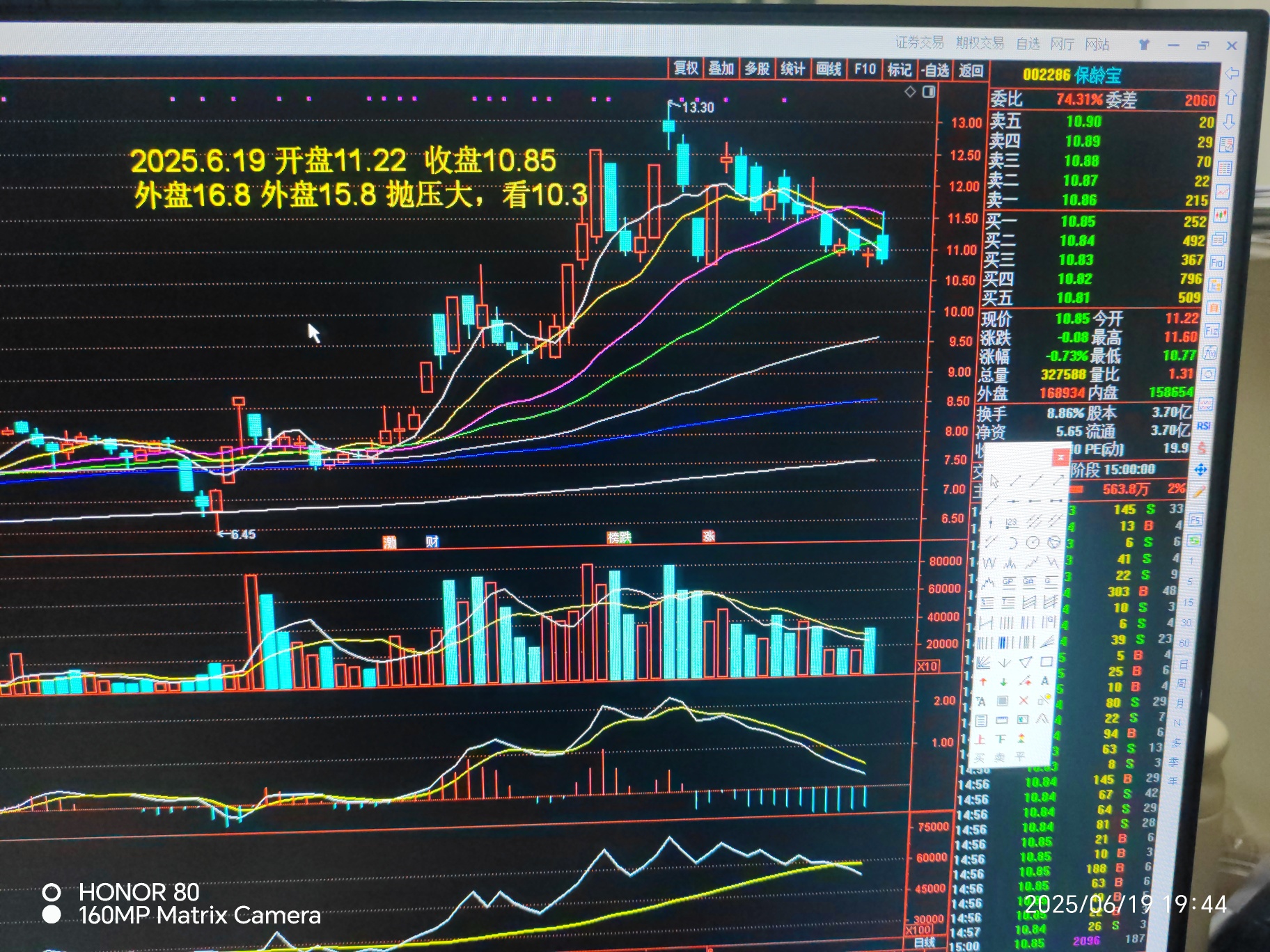The height and width of the screenshot is (952, 1270).
Task: Close the drawing tools palette
Action: pyautogui.click(x=1060, y=457)
